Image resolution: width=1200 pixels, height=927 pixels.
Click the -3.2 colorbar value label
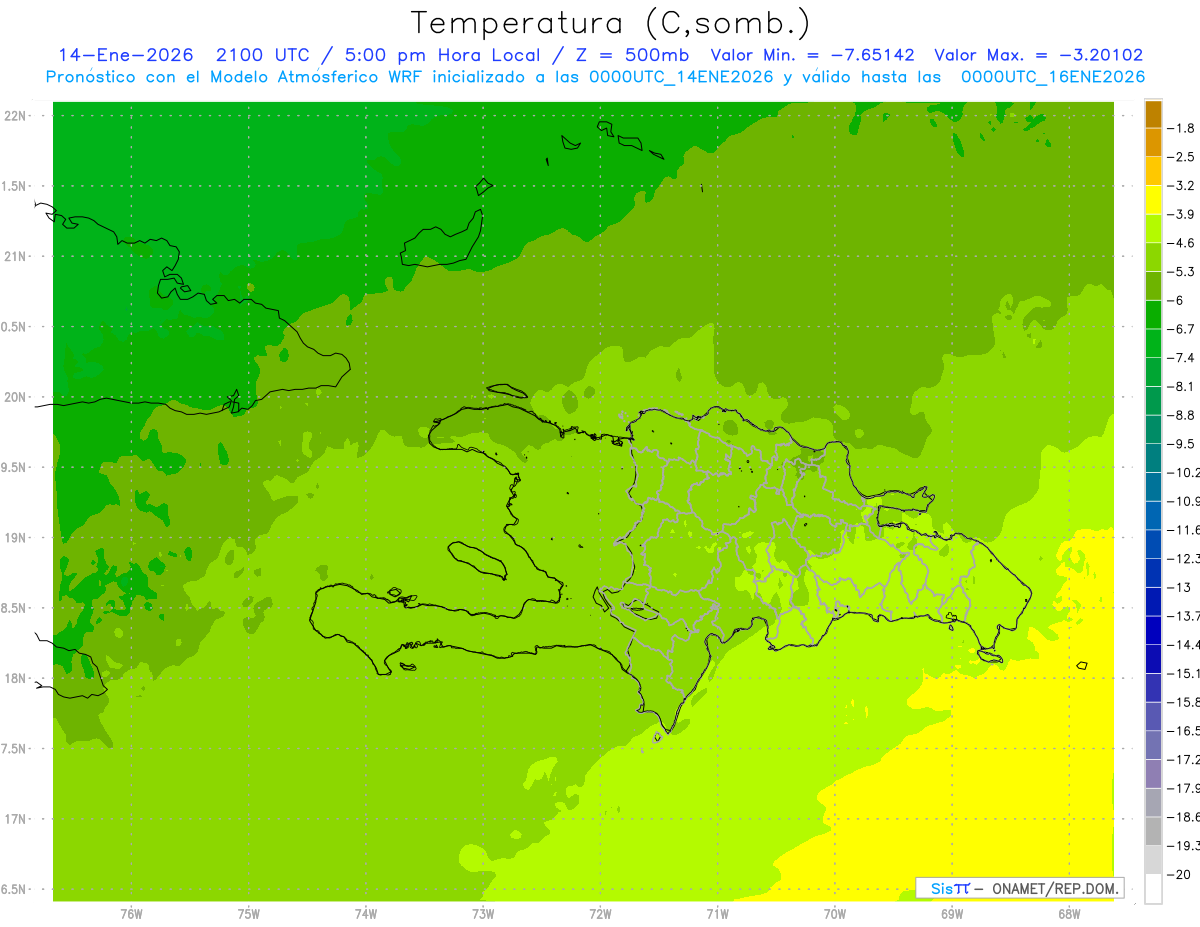1183,186
